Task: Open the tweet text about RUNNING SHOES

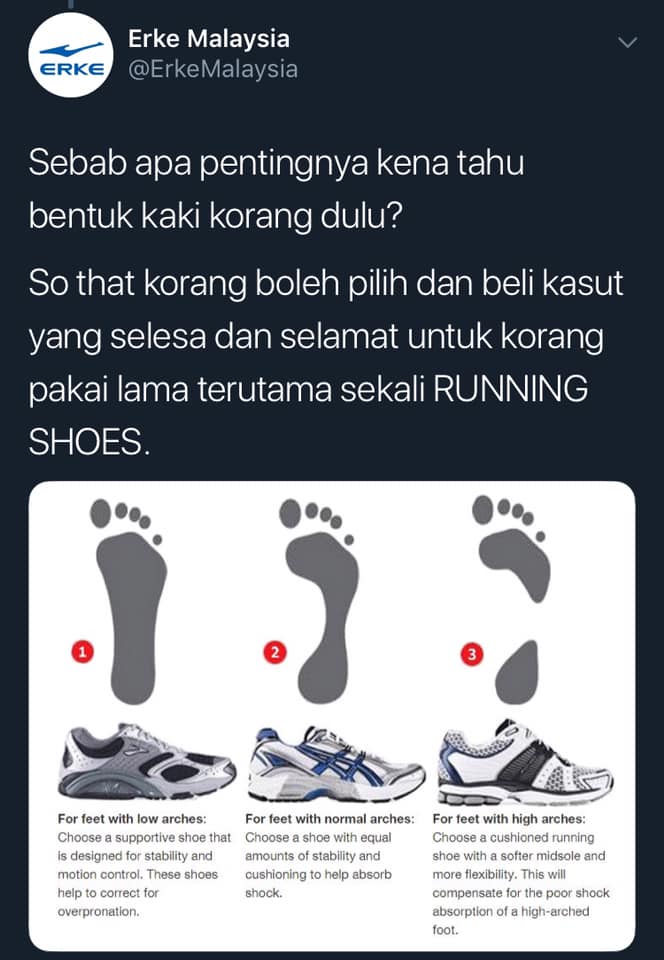Action: [x=326, y=362]
